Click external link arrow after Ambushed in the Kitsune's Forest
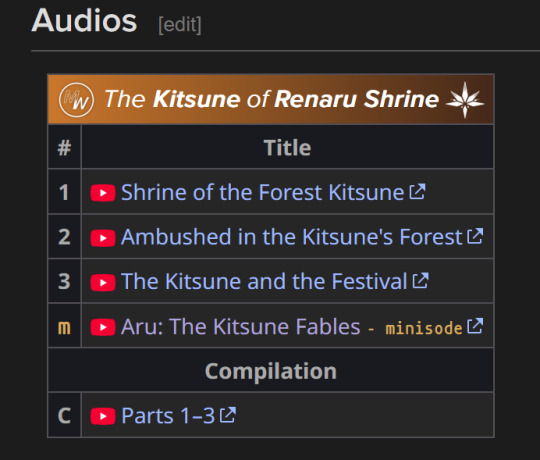This screenshot has height=460, width=540. (x=475, y=236)
